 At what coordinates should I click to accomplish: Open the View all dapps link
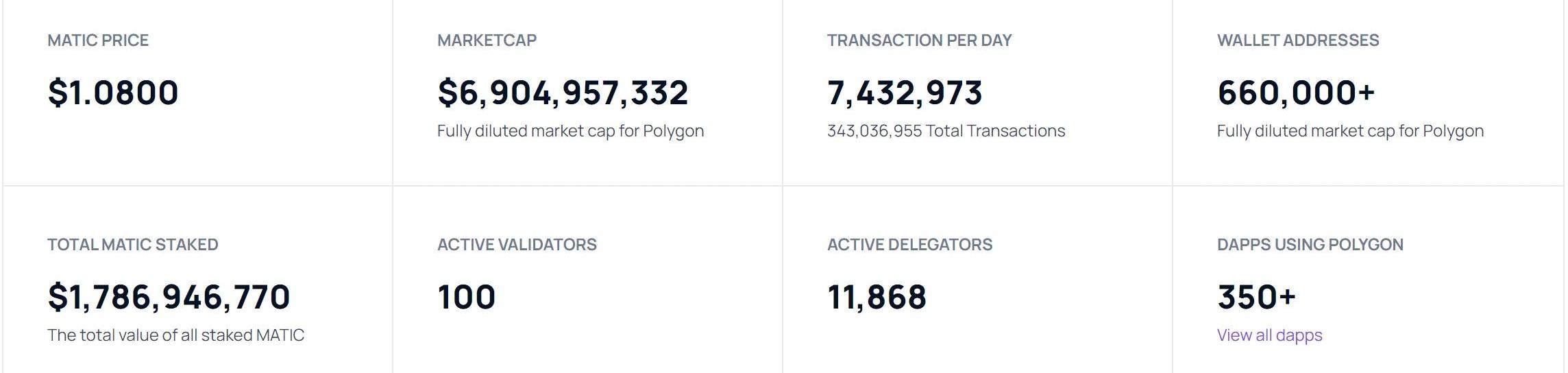(1269, 335)
